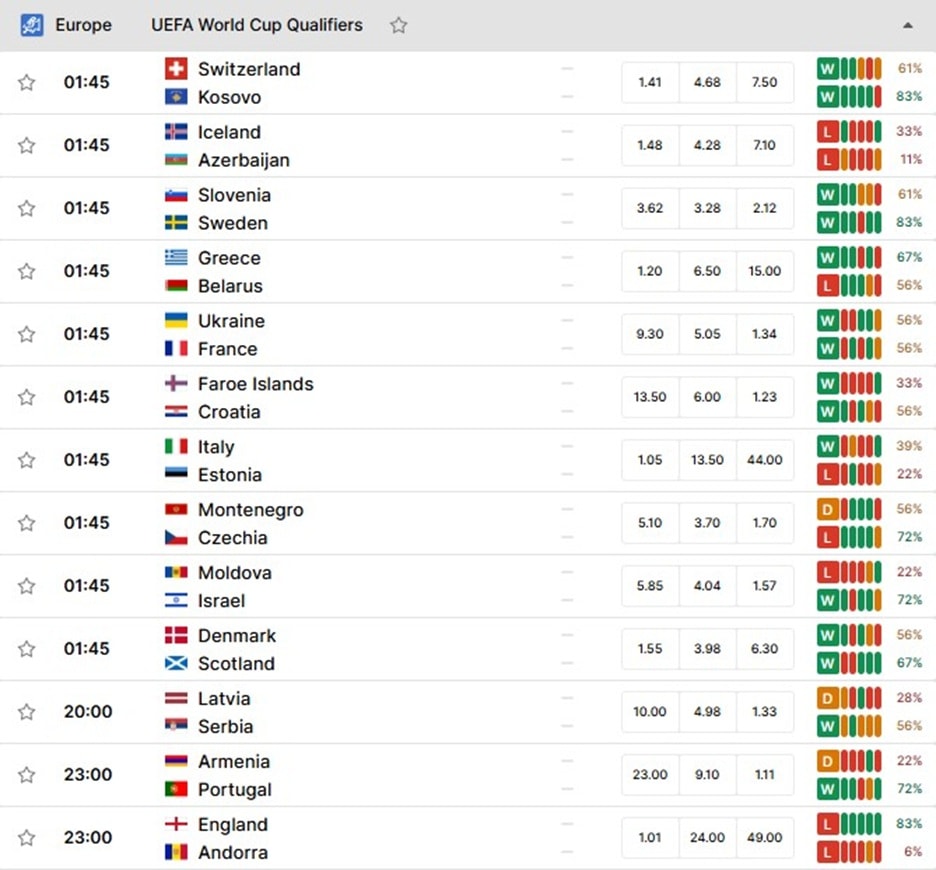The image size is (936, 870).
Task: Click Montenegro's orange D form badge
Action: [x=827, y=509]
